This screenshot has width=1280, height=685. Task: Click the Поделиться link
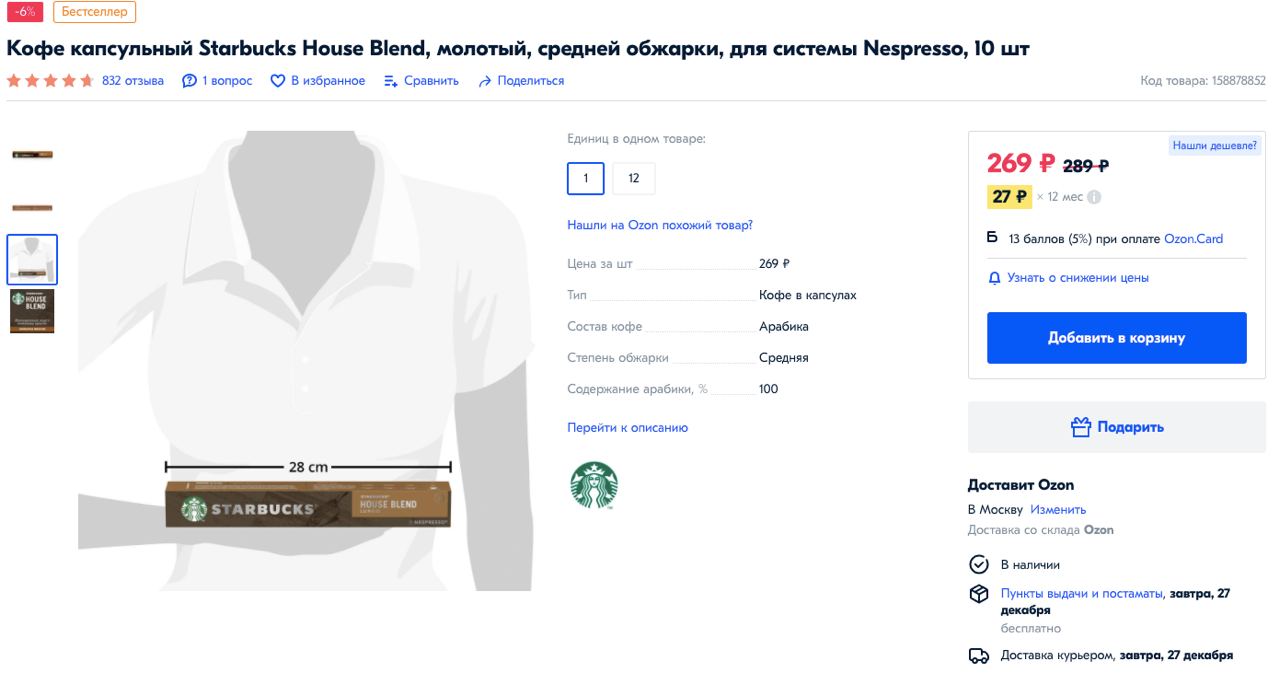[x=531, y=81]
